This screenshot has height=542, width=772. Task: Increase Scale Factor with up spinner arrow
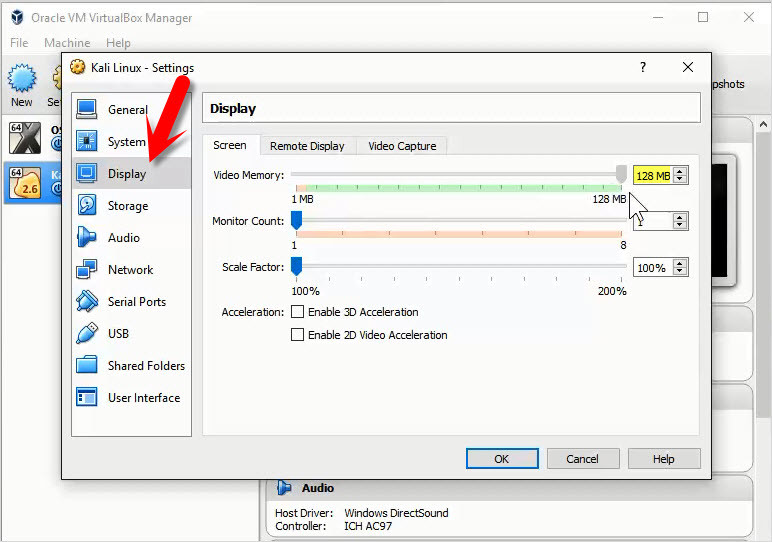coord(680,263)
